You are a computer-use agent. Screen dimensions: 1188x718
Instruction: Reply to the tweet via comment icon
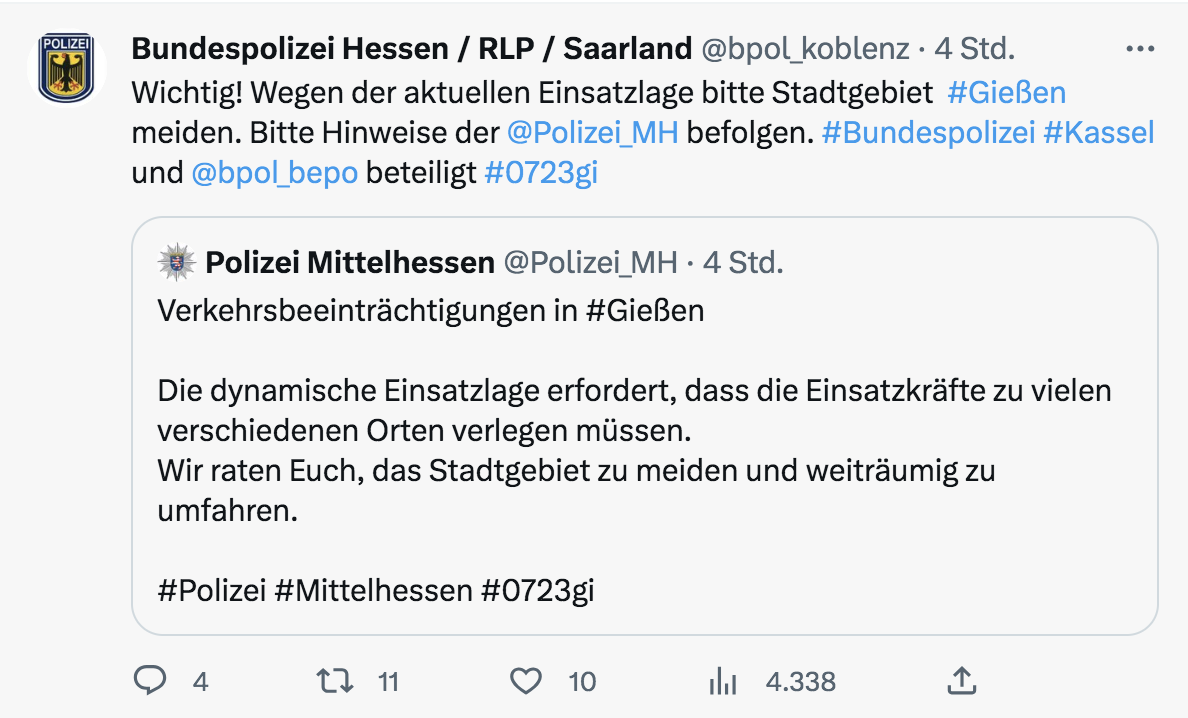coord(150,681)
